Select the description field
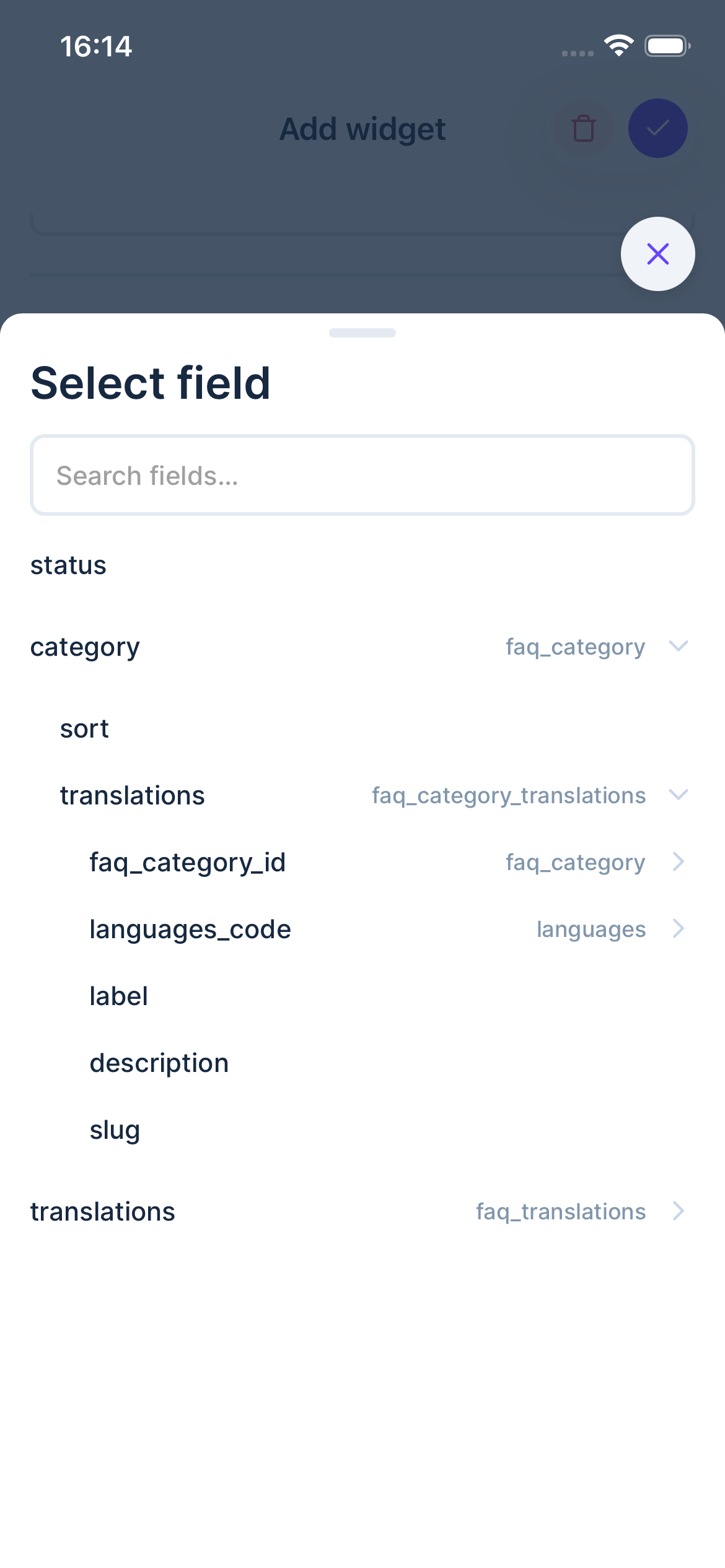The image size is (725, 1568). click(159, 1062)
